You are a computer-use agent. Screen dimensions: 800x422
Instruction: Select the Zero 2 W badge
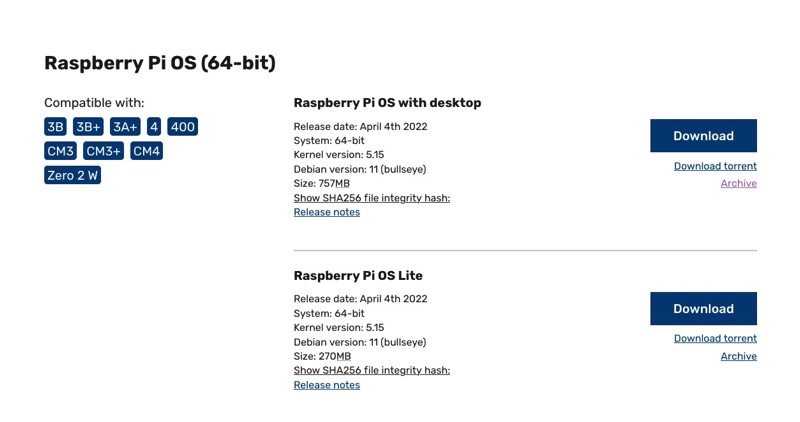coord(73,175)
